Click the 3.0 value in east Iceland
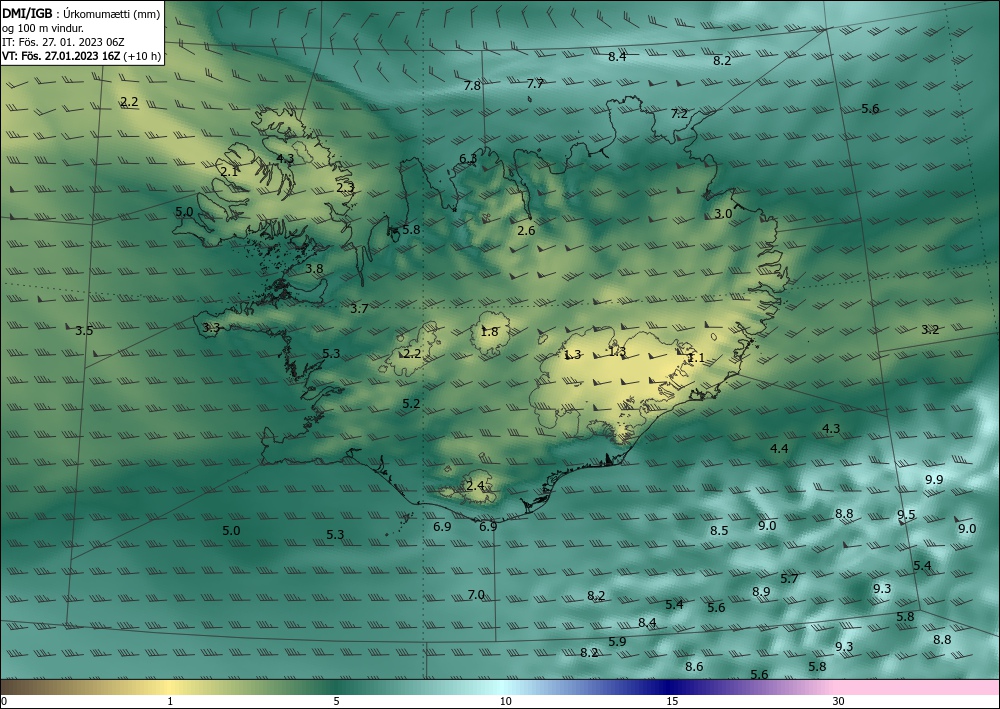The image size is (1000, 709). (x=723, y=214)
